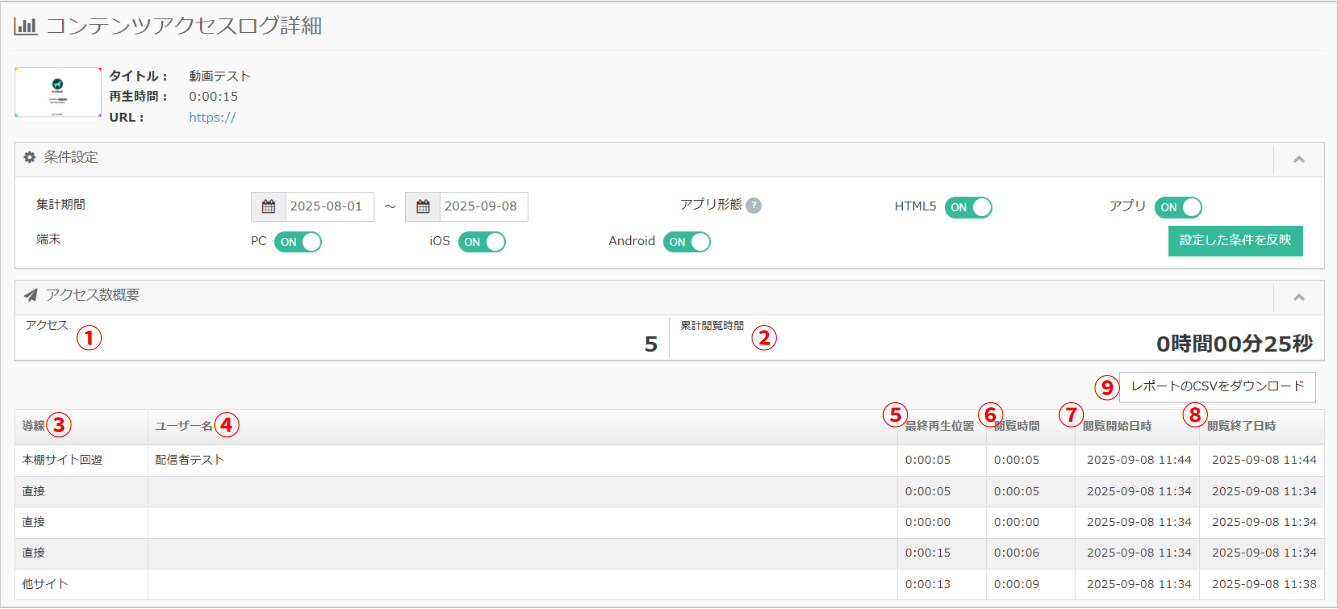Collapse the 条件設定 panel
This screenshot has width=1338, height=609.
[1298, 159]
